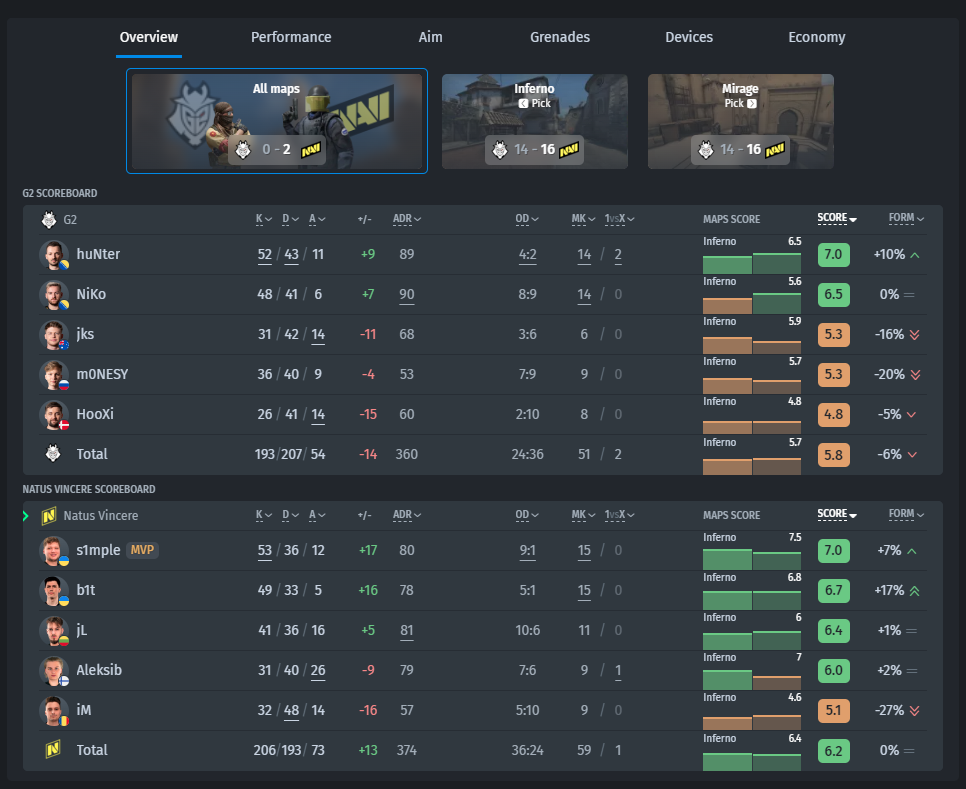
Task: Sort G2 scoreboard by ADR
Action: click(x=407, y=219)
